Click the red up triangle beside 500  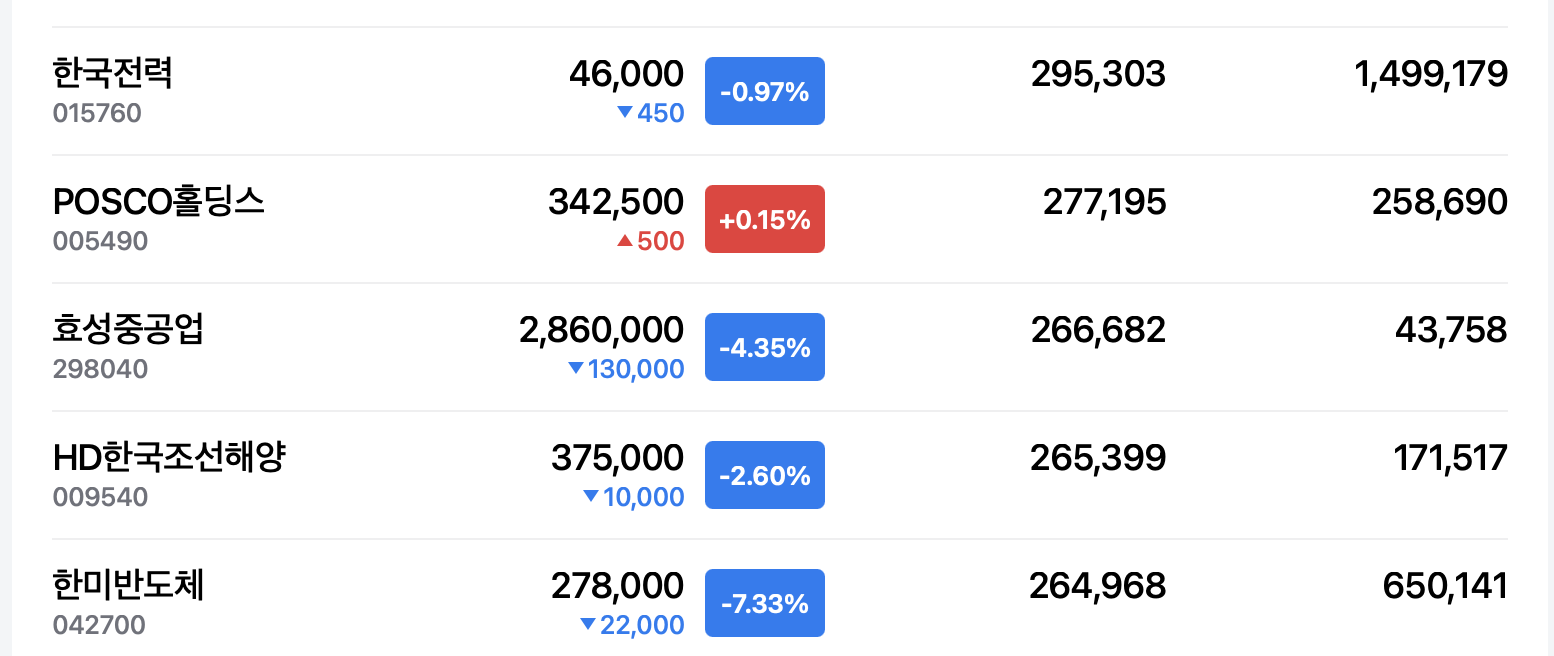[x=625, y=240]
